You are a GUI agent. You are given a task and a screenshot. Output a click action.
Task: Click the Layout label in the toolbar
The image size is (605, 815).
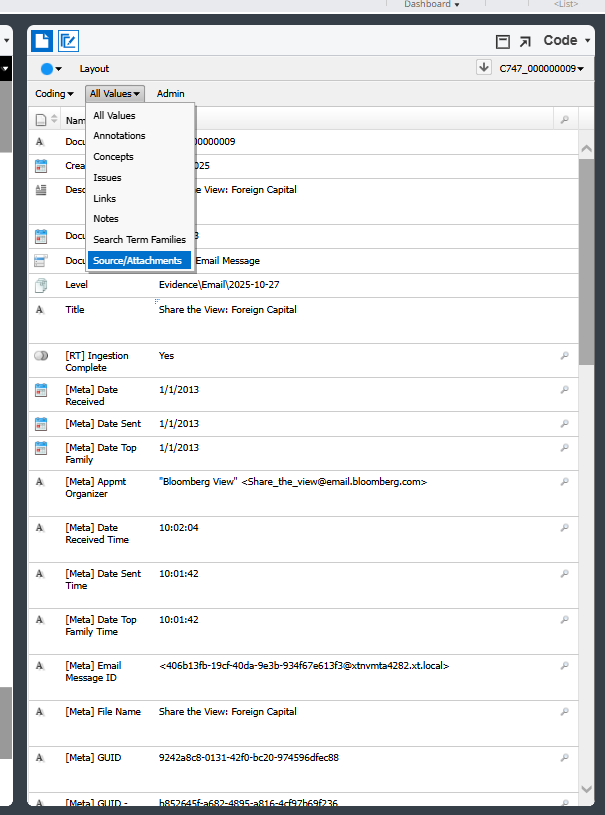coord(94,68)
